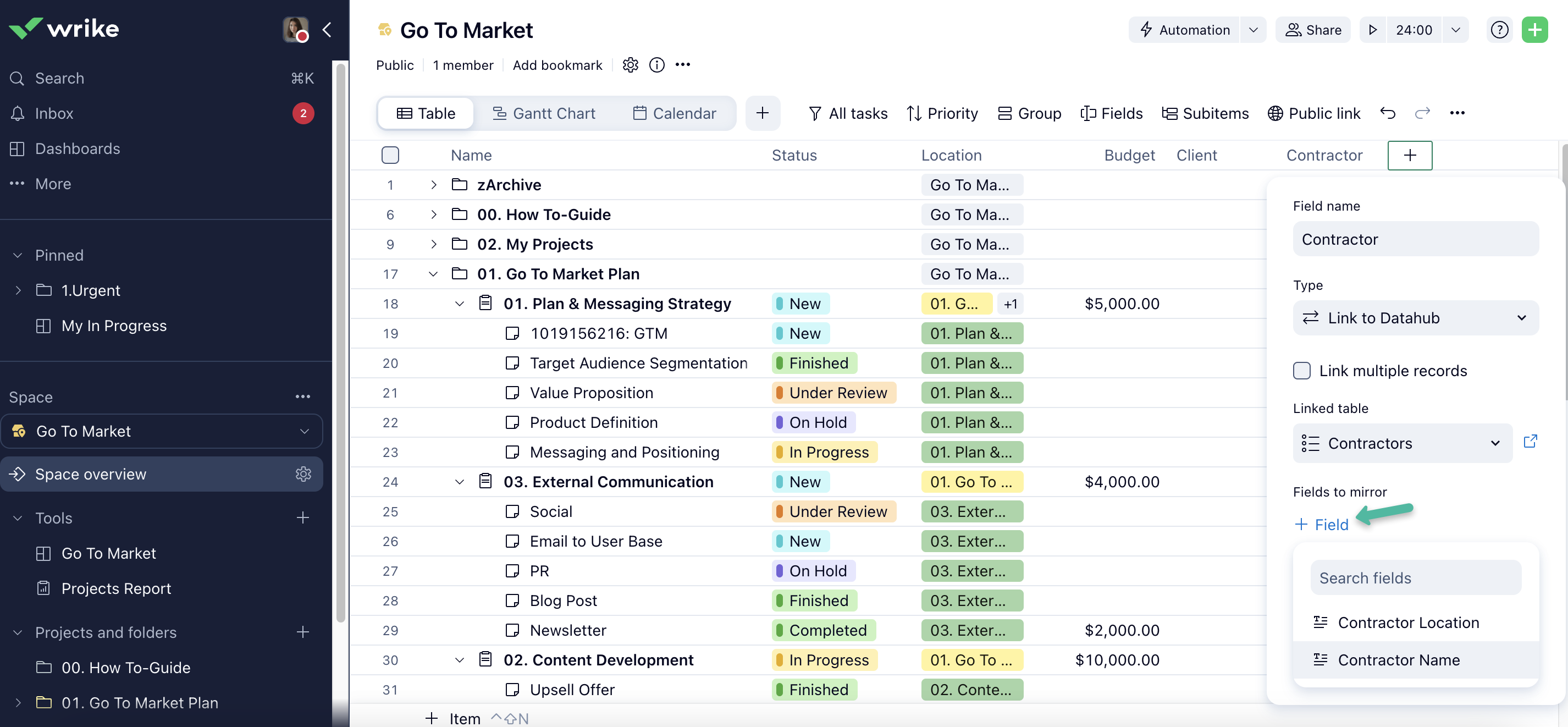Screen dimensions: 1568x727
Task: Switch to the Gantt Chart tab
Action: click(x=544, y=113)
